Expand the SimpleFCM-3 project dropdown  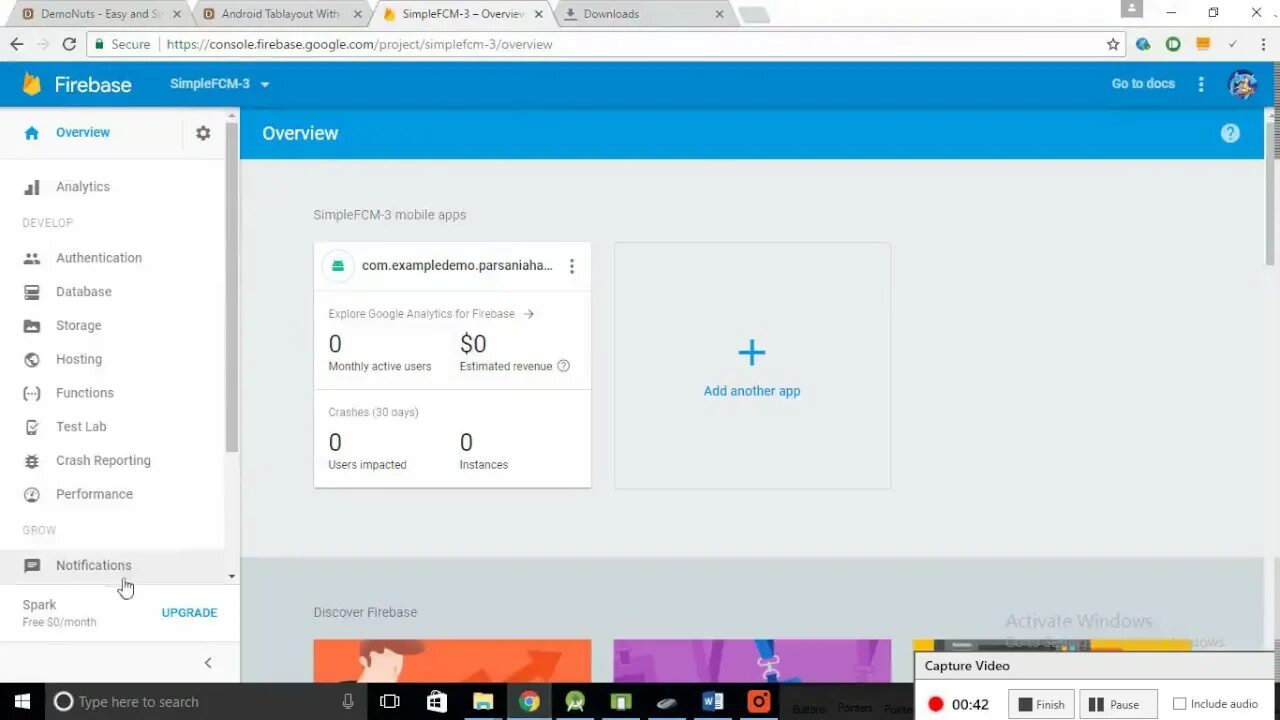pos(265,84)
